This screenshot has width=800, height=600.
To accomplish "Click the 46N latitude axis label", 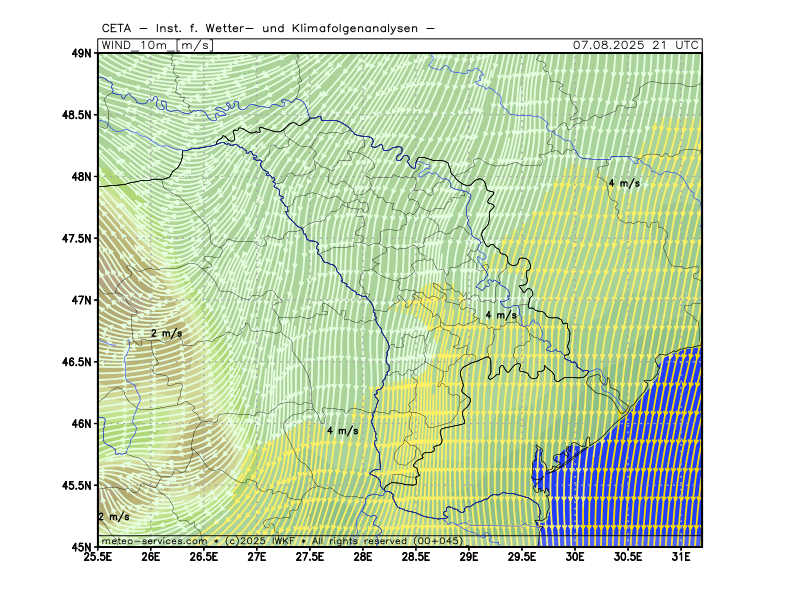I will coord(81,423).
